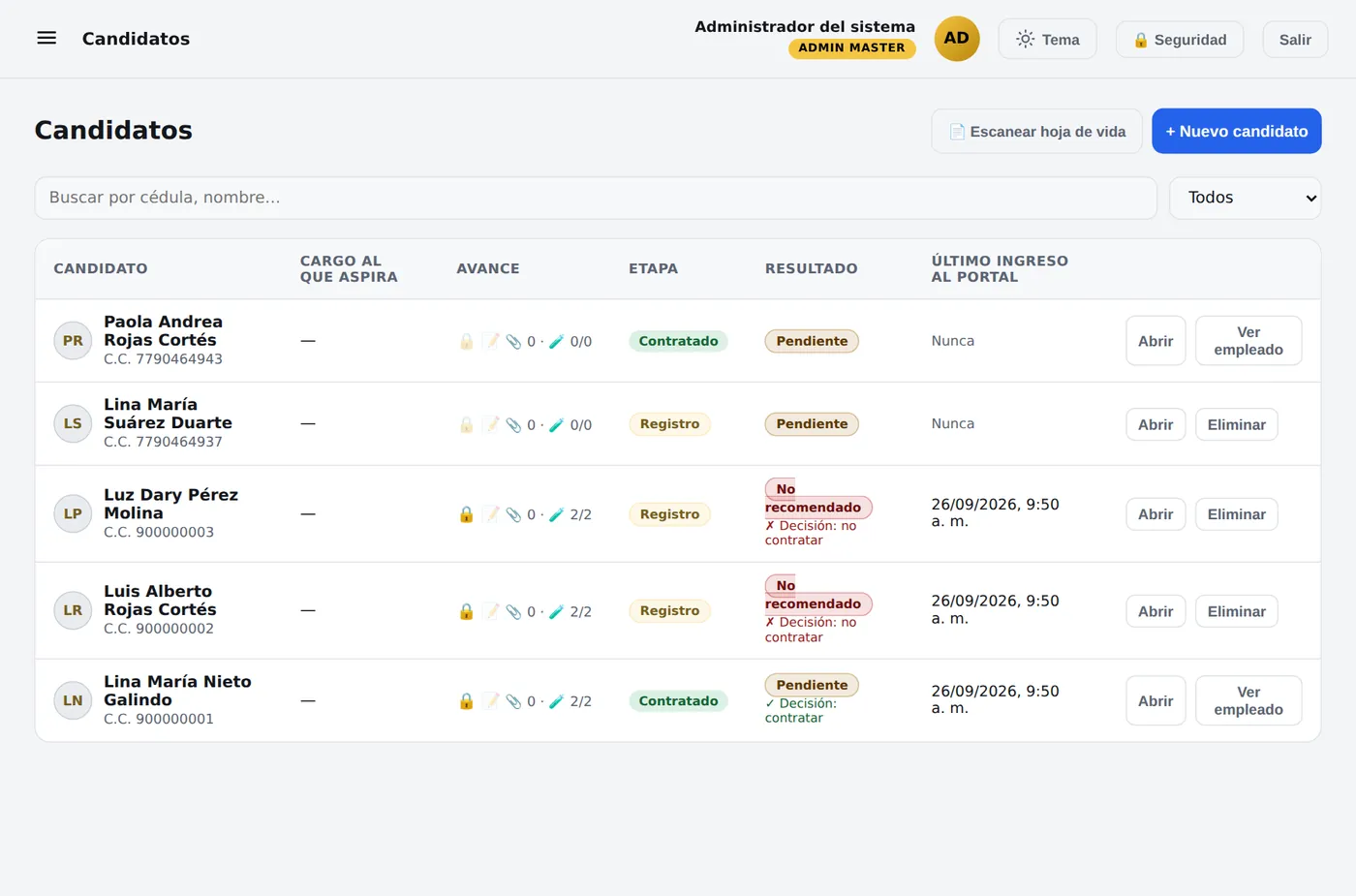Click the Nuevo candidato button
This screenshot has height=896, width=1356.
pos(1237,131)
